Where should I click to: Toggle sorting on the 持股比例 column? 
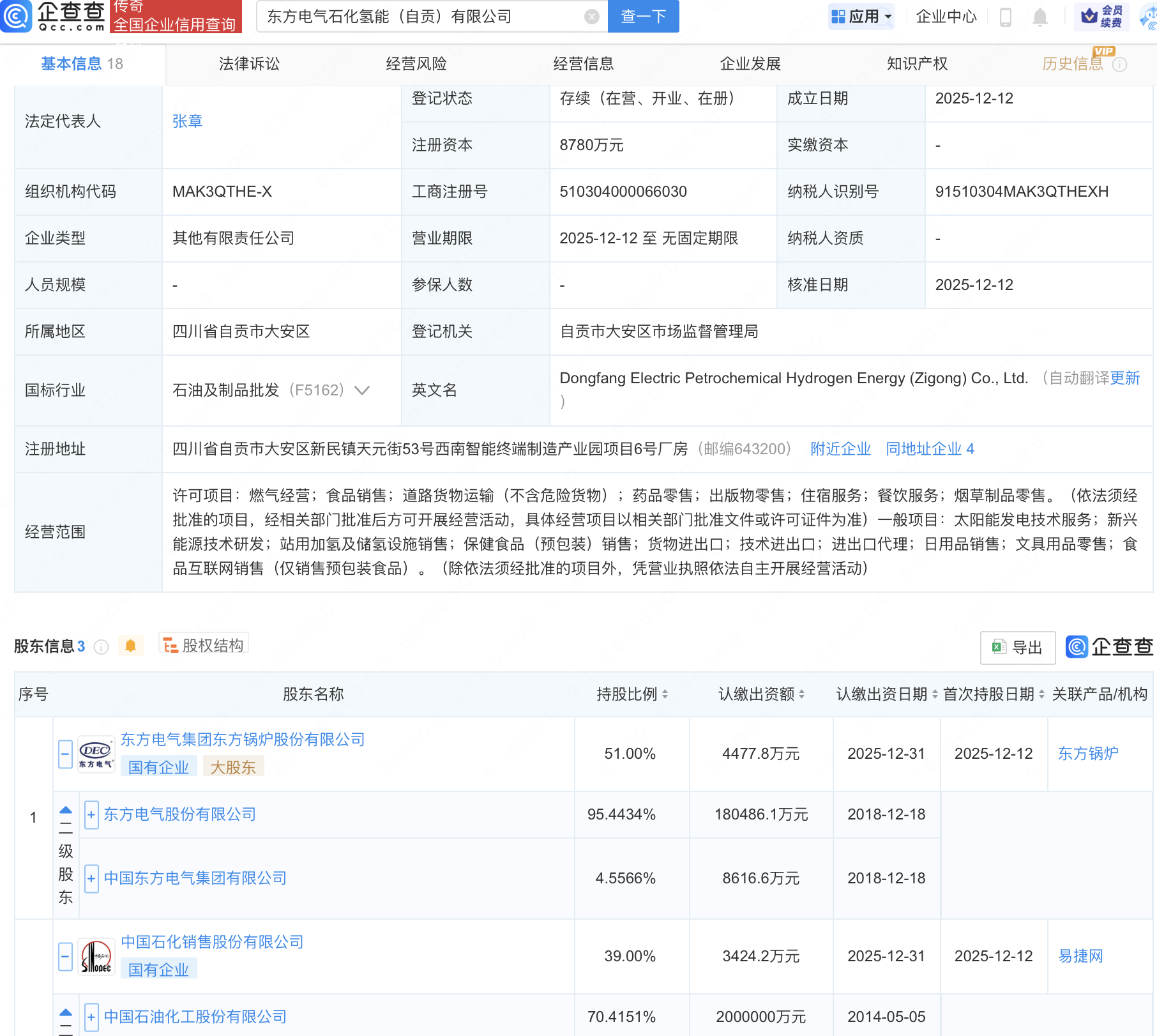(666, 694)
